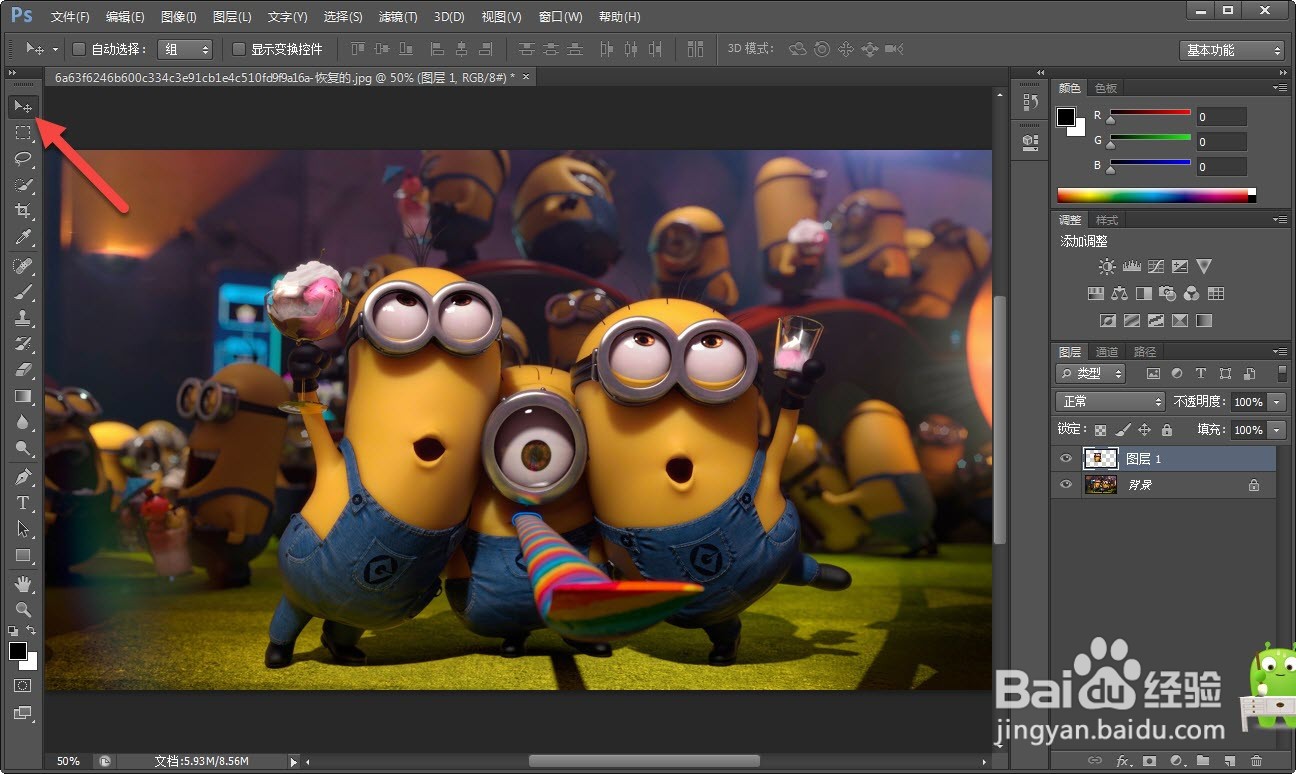Create a new layer
This screenshot has height=774, width=1296.
pyautogui.click(x=1230, y=761)
